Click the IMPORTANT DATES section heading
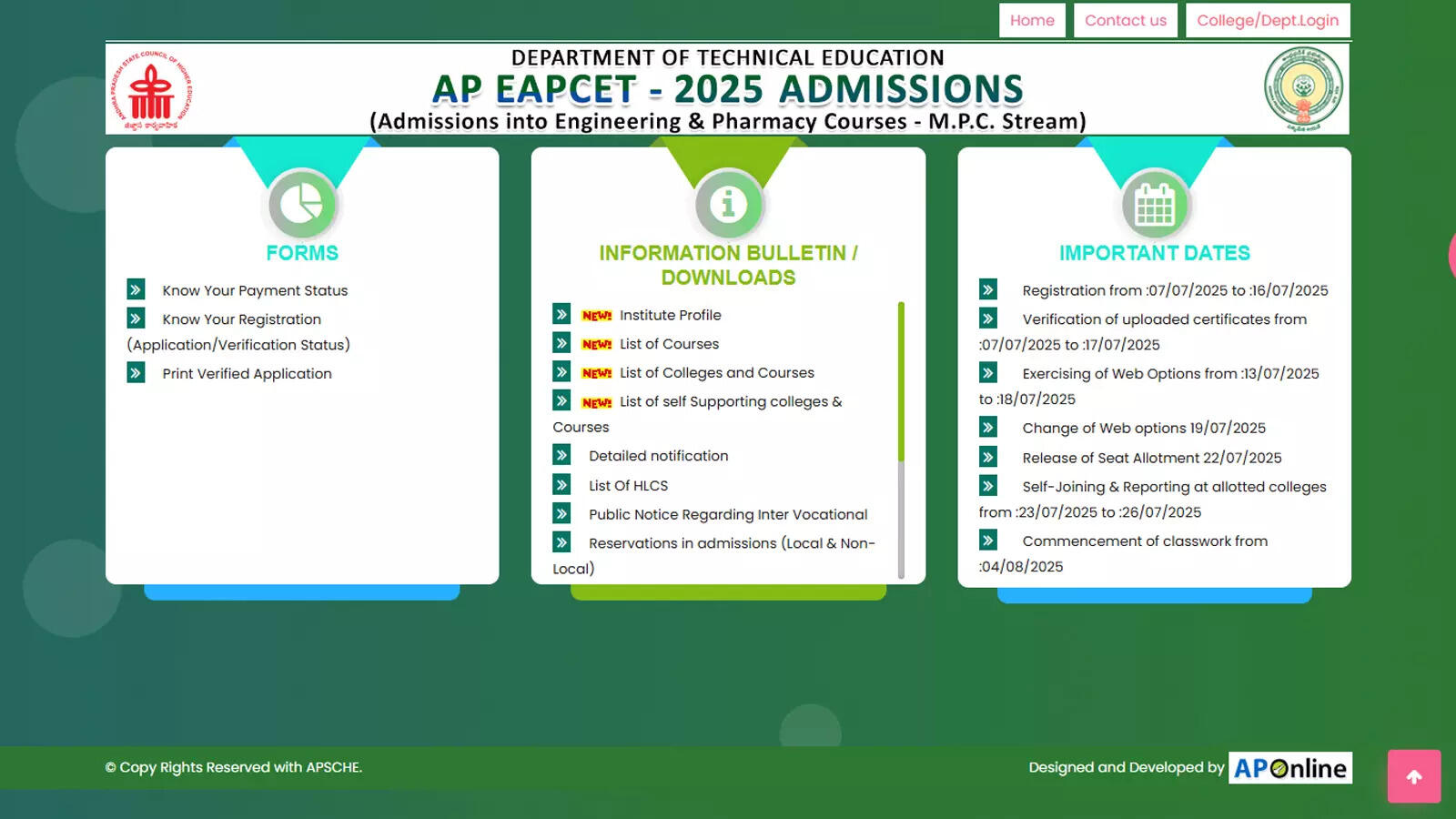 [1154, 253]
